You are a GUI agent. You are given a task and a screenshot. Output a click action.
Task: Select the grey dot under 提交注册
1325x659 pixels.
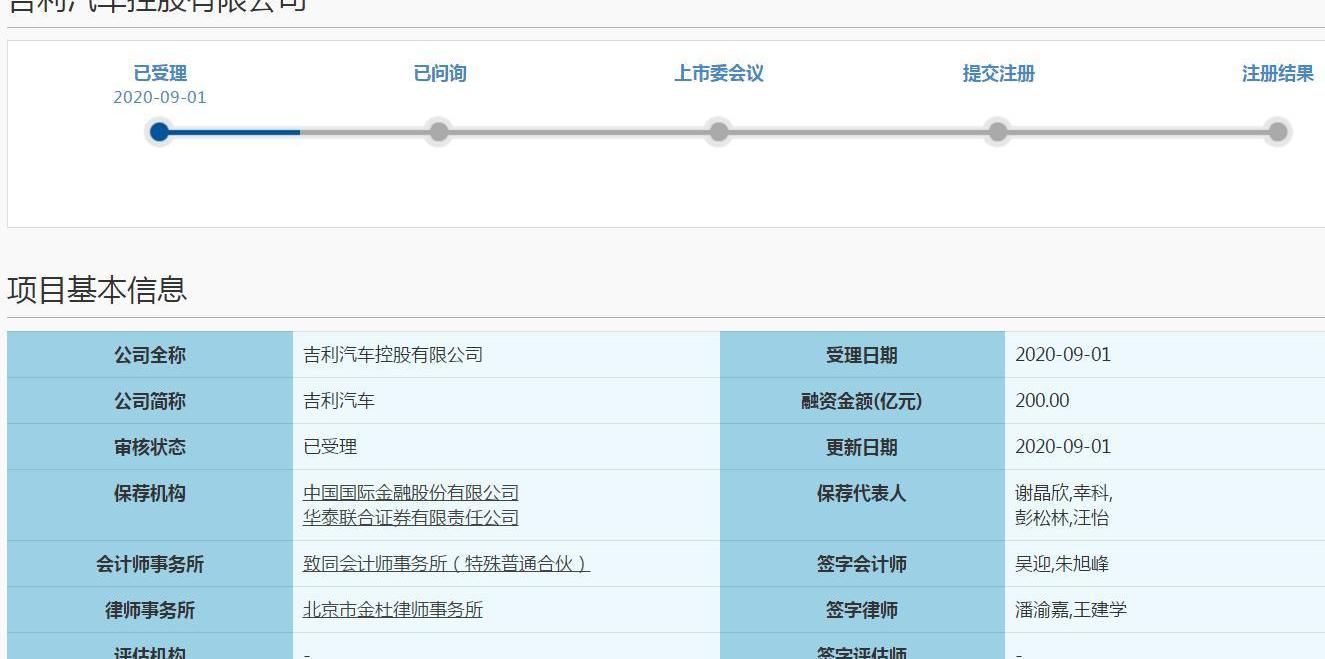point(997,131)
